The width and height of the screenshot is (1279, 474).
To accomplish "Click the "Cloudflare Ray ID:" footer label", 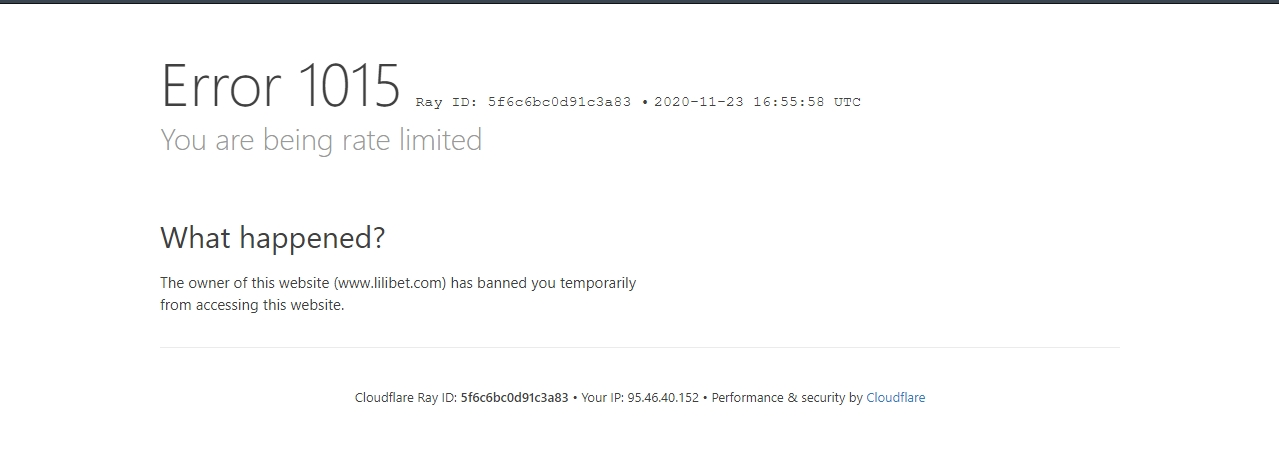I will click(x=406, y=398).
